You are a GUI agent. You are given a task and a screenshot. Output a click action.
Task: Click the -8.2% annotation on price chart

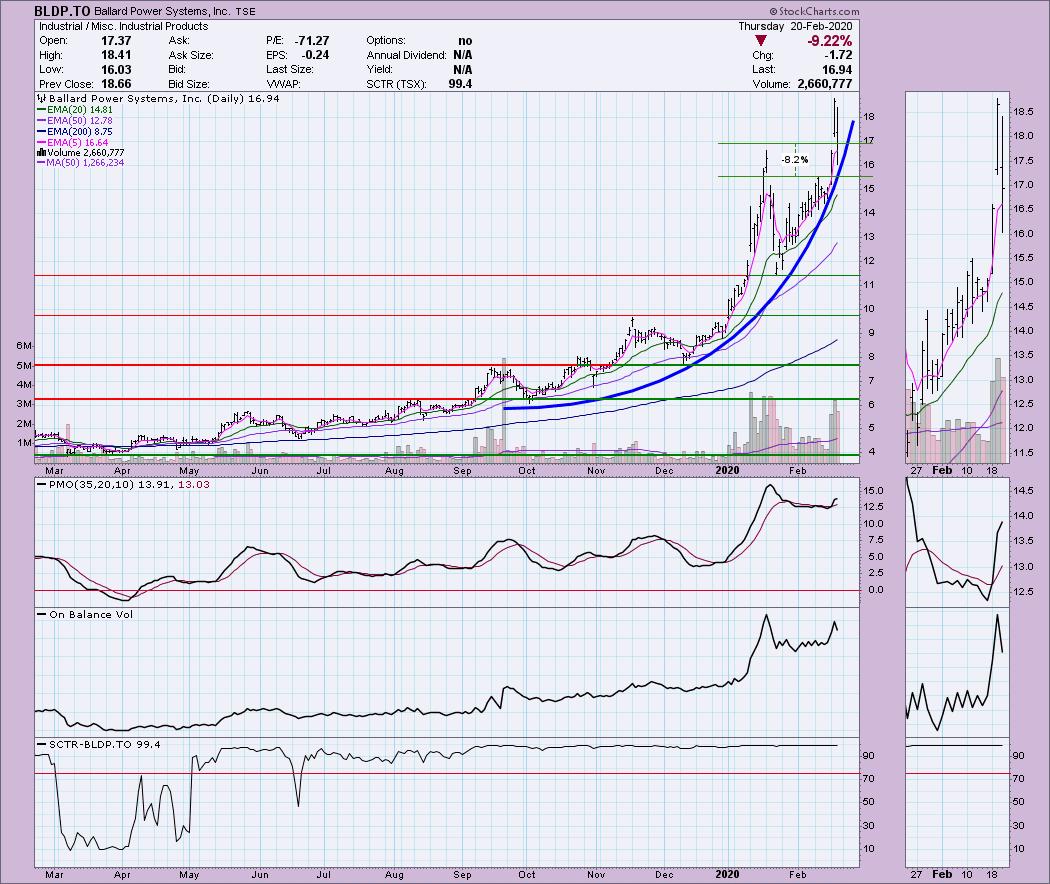(x=795, y=159)
